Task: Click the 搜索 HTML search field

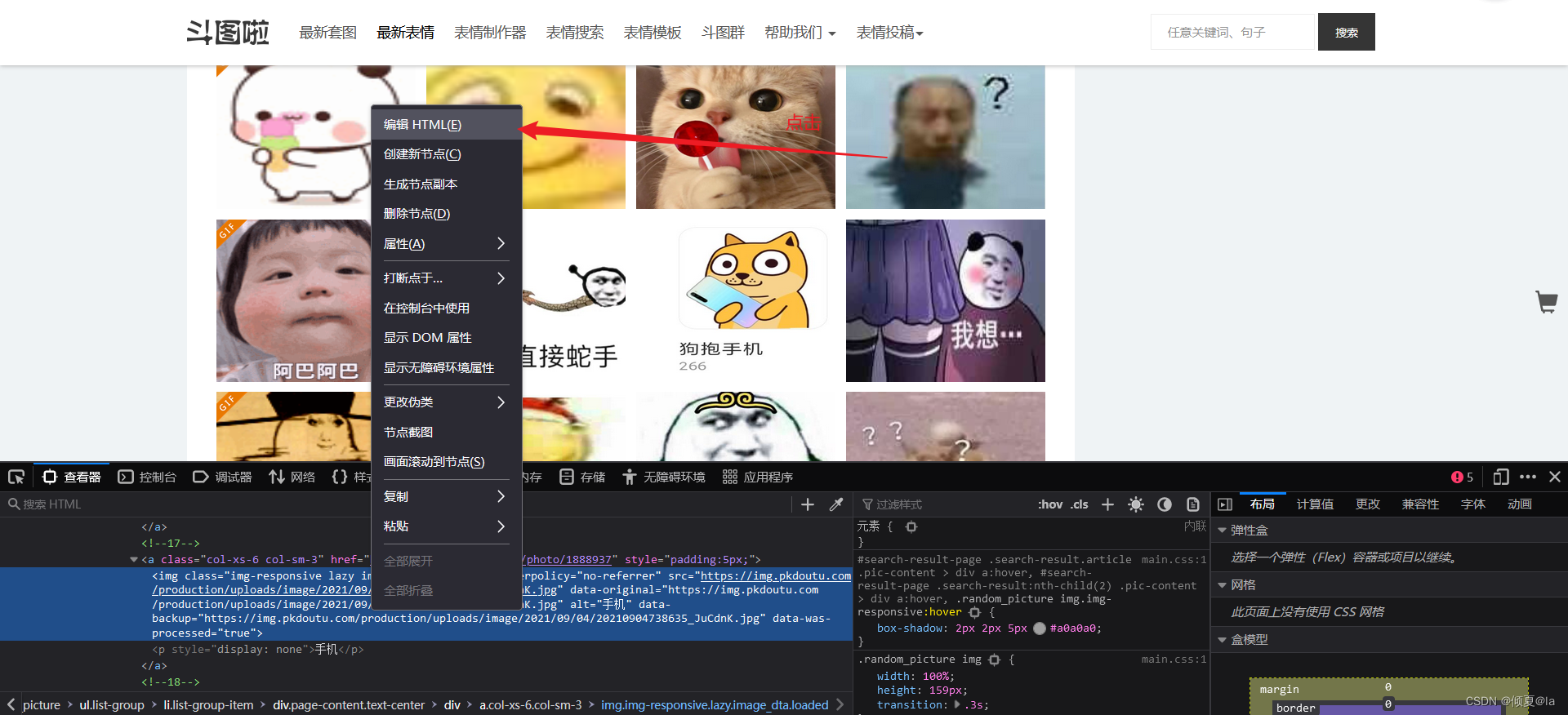Action: [x=396, y=504]
